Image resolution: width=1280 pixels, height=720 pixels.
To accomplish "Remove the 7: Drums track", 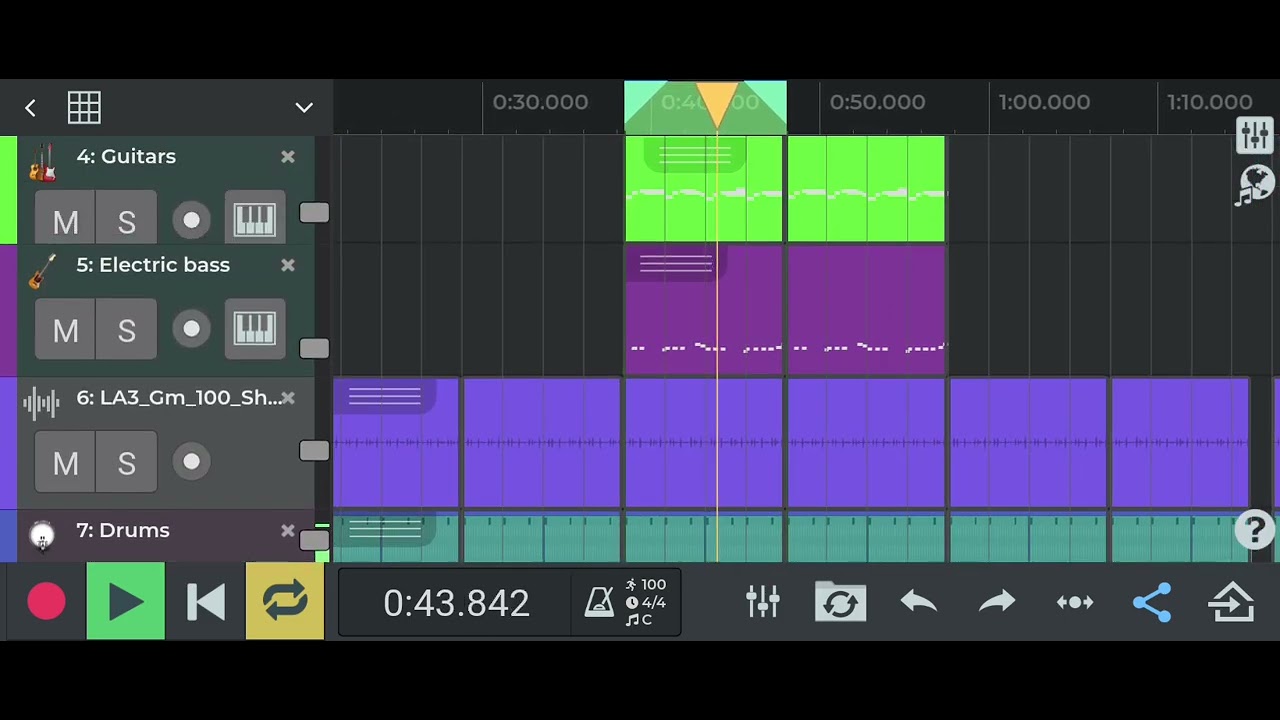I will (x=288, y=531).
